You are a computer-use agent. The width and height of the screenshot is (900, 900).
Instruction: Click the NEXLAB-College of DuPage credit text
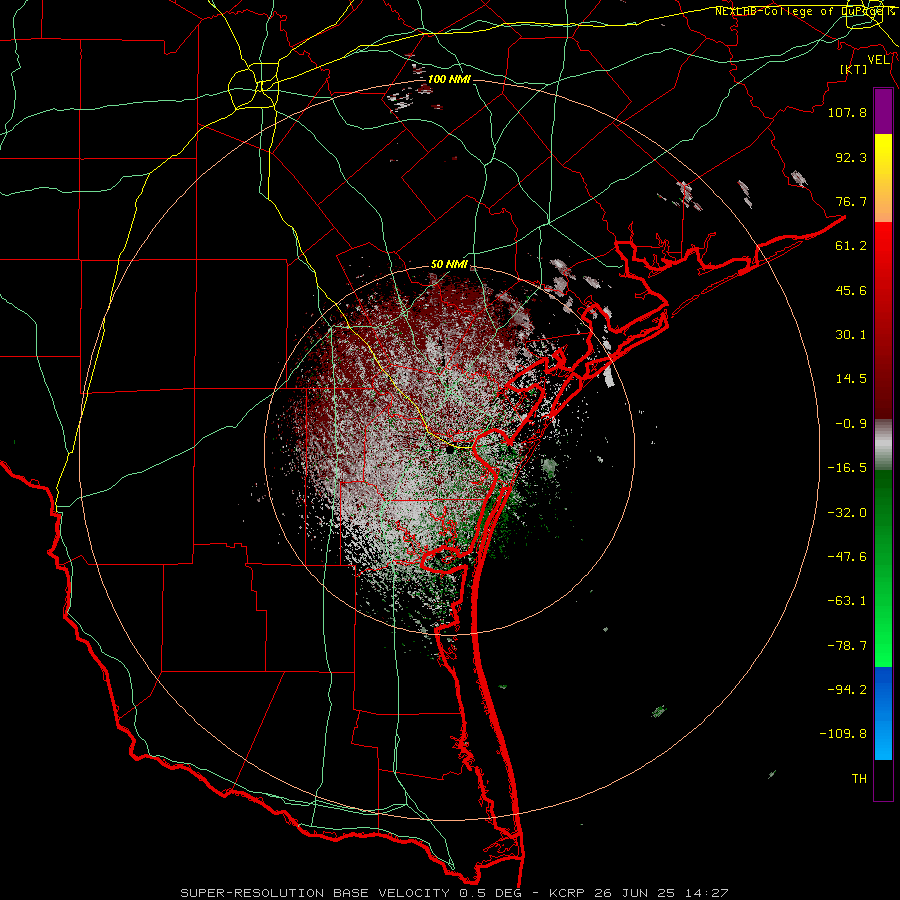tap(804, 11)
